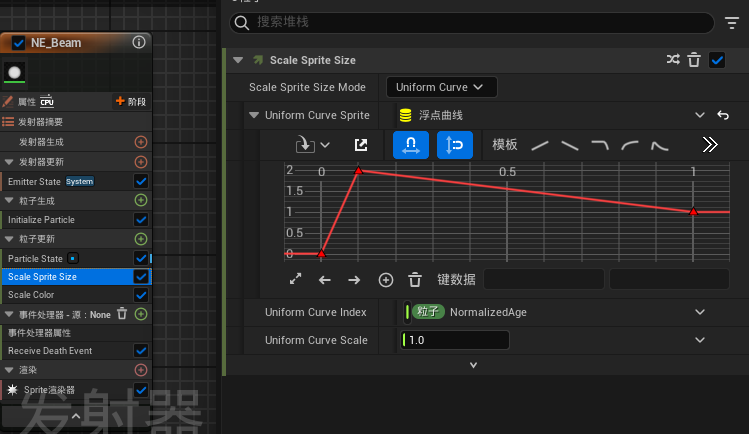Add a module to 粒子生成

(x=141, y=200)
